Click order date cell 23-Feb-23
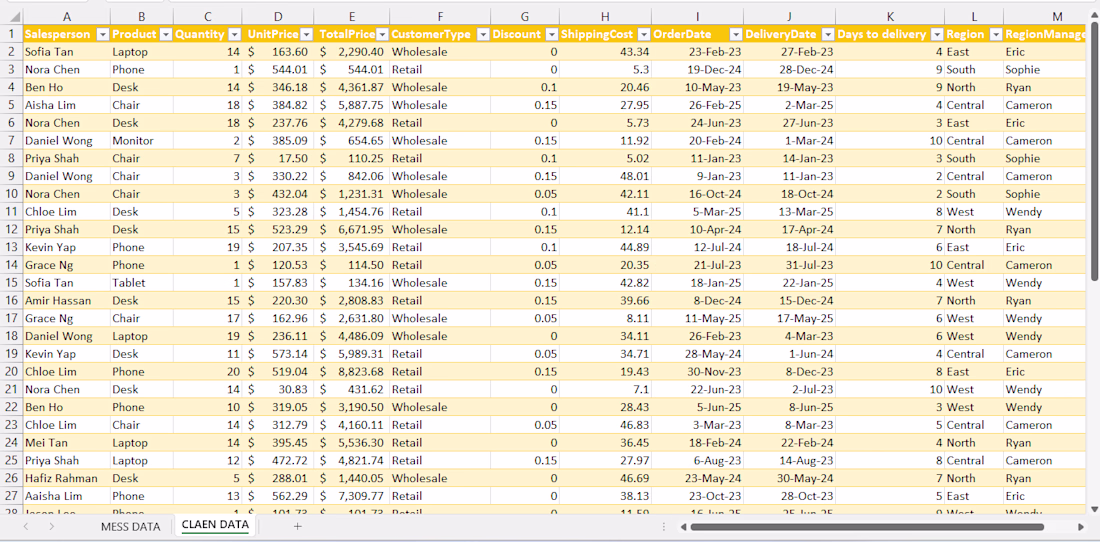 (697, 51)
